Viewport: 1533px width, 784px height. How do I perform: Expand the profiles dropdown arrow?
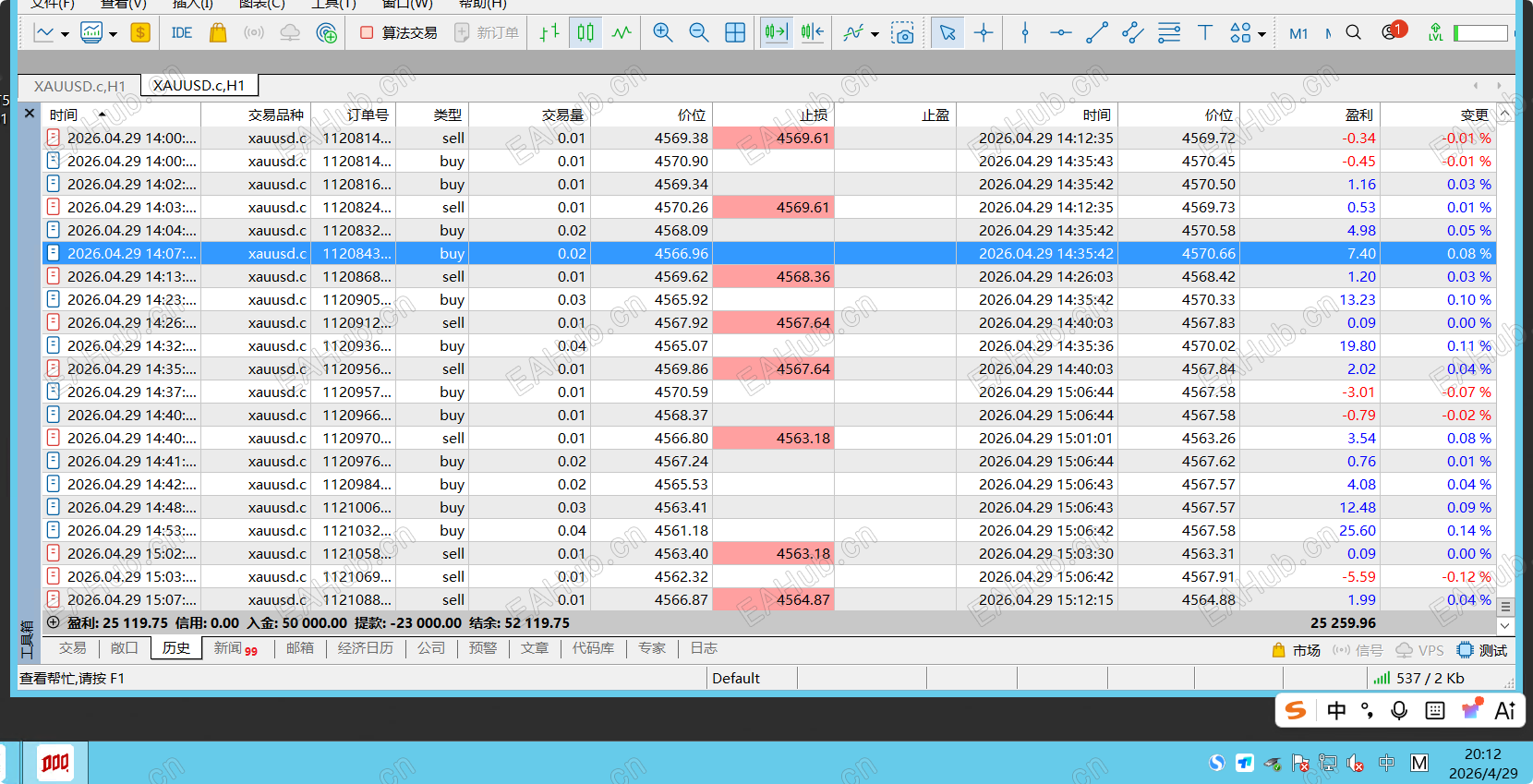pyautogui.click(x=113, y=34)
